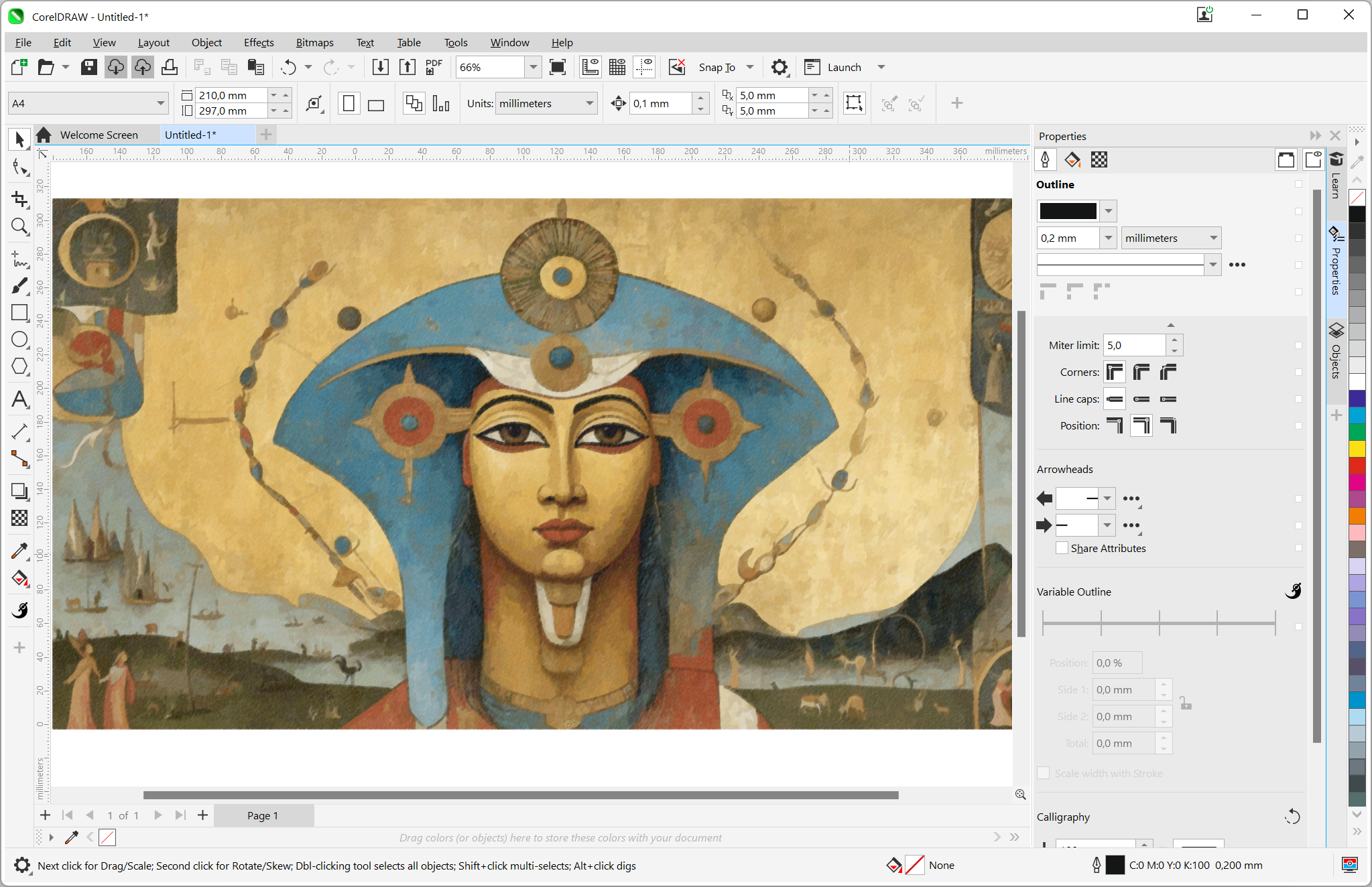The width and height of the screenshot is (1372, 887).
Task: Click the Launch button
Action: pos(843,67)
